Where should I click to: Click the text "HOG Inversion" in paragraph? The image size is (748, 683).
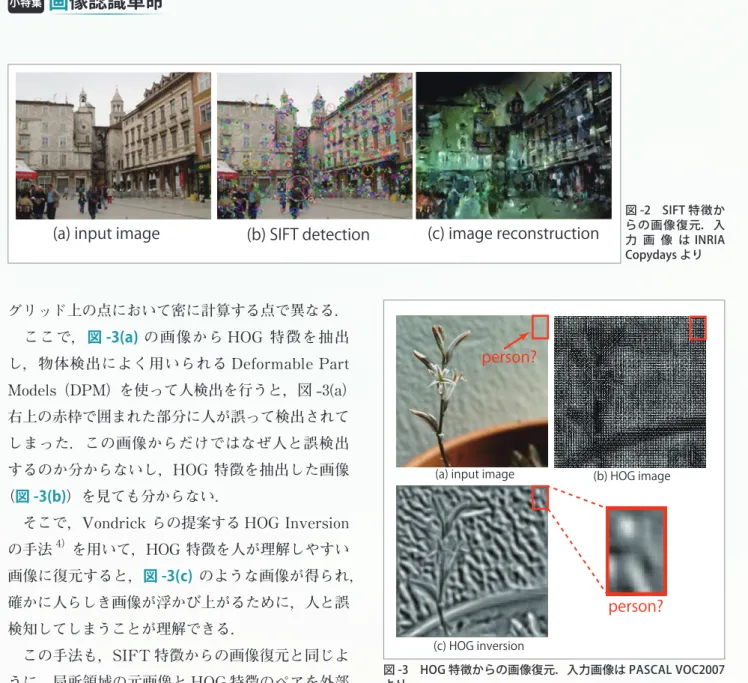(297, 523)
